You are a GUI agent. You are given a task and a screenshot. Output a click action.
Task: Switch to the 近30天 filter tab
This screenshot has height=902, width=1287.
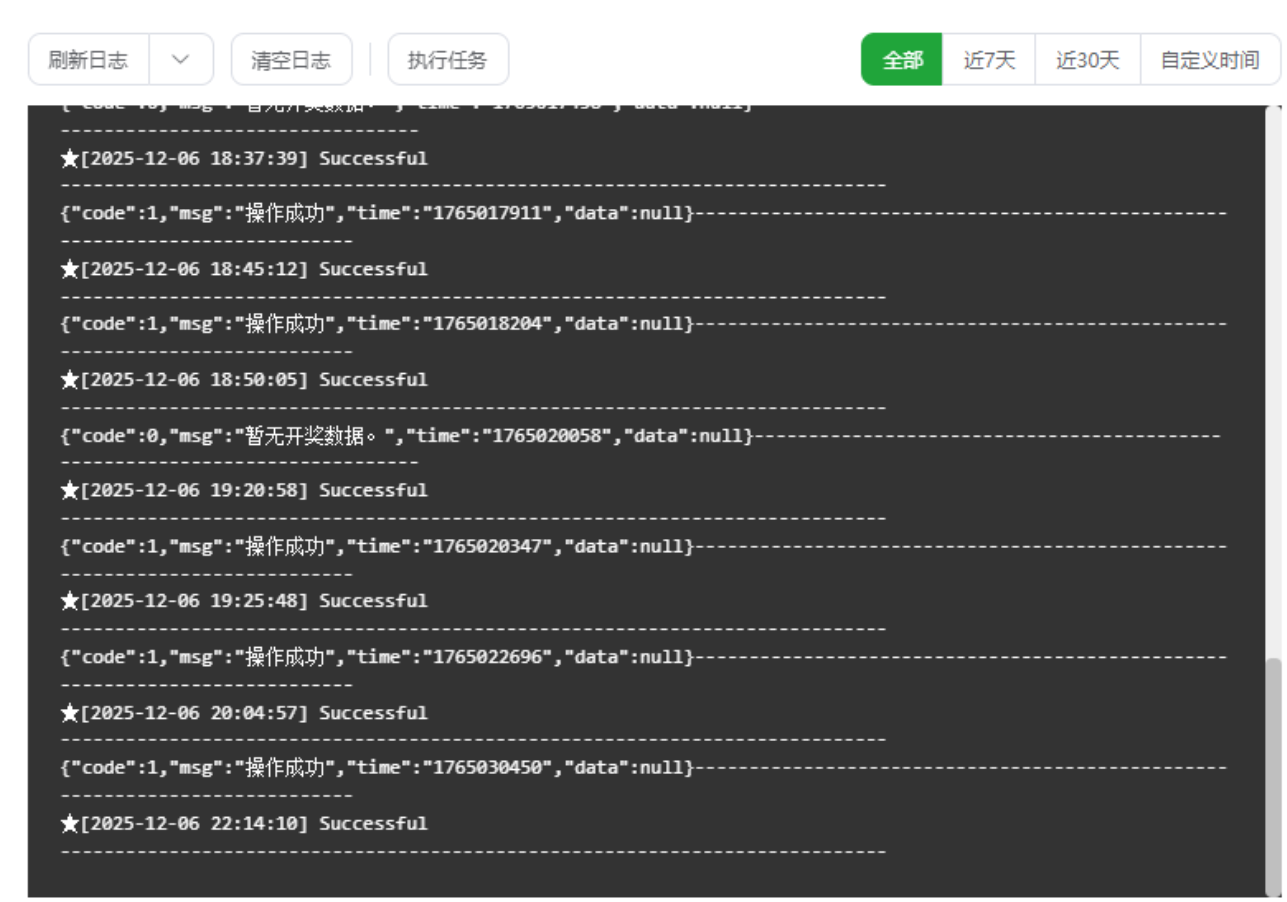[x=1087, y=60]
